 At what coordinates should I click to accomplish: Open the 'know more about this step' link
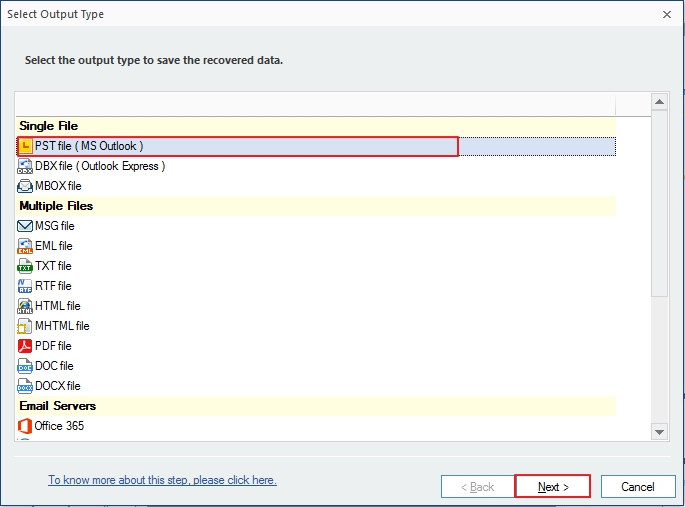click(163, 480)
